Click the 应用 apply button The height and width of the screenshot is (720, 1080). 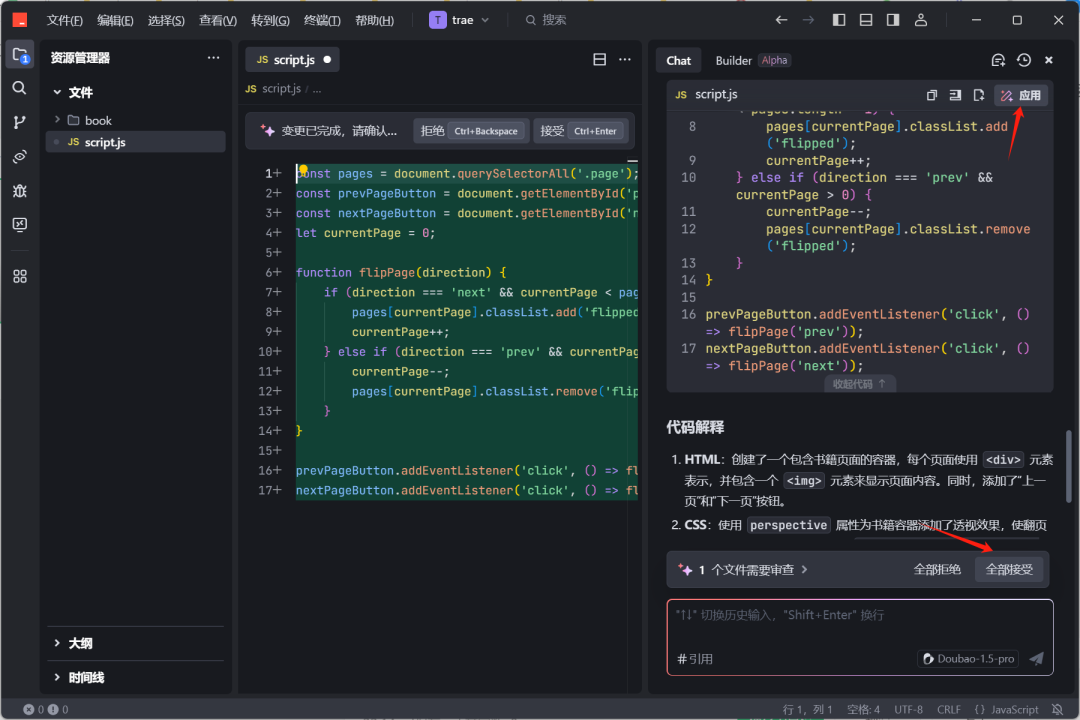(1020, 95)
